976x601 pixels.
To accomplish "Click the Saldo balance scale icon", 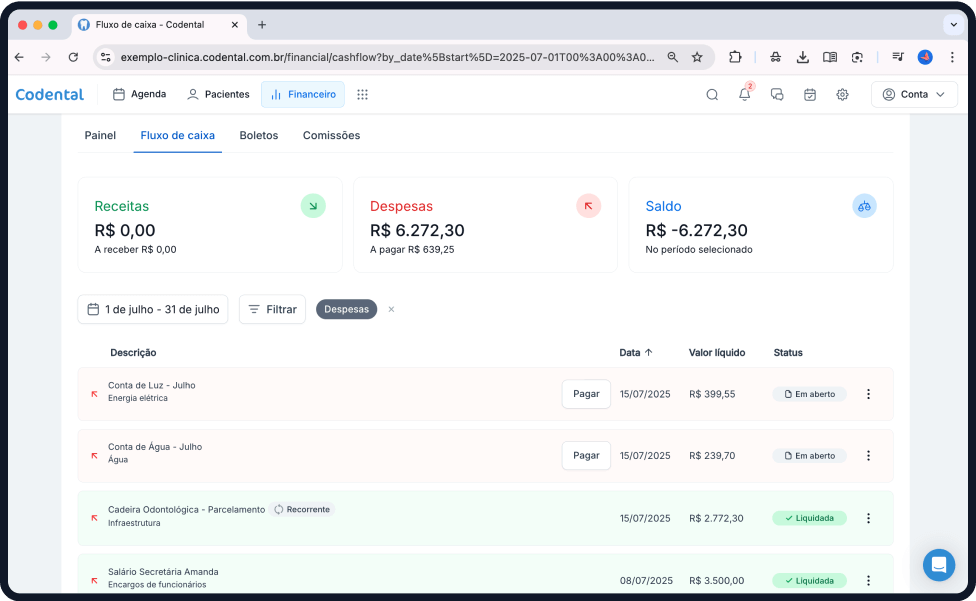I will [864, 206].
